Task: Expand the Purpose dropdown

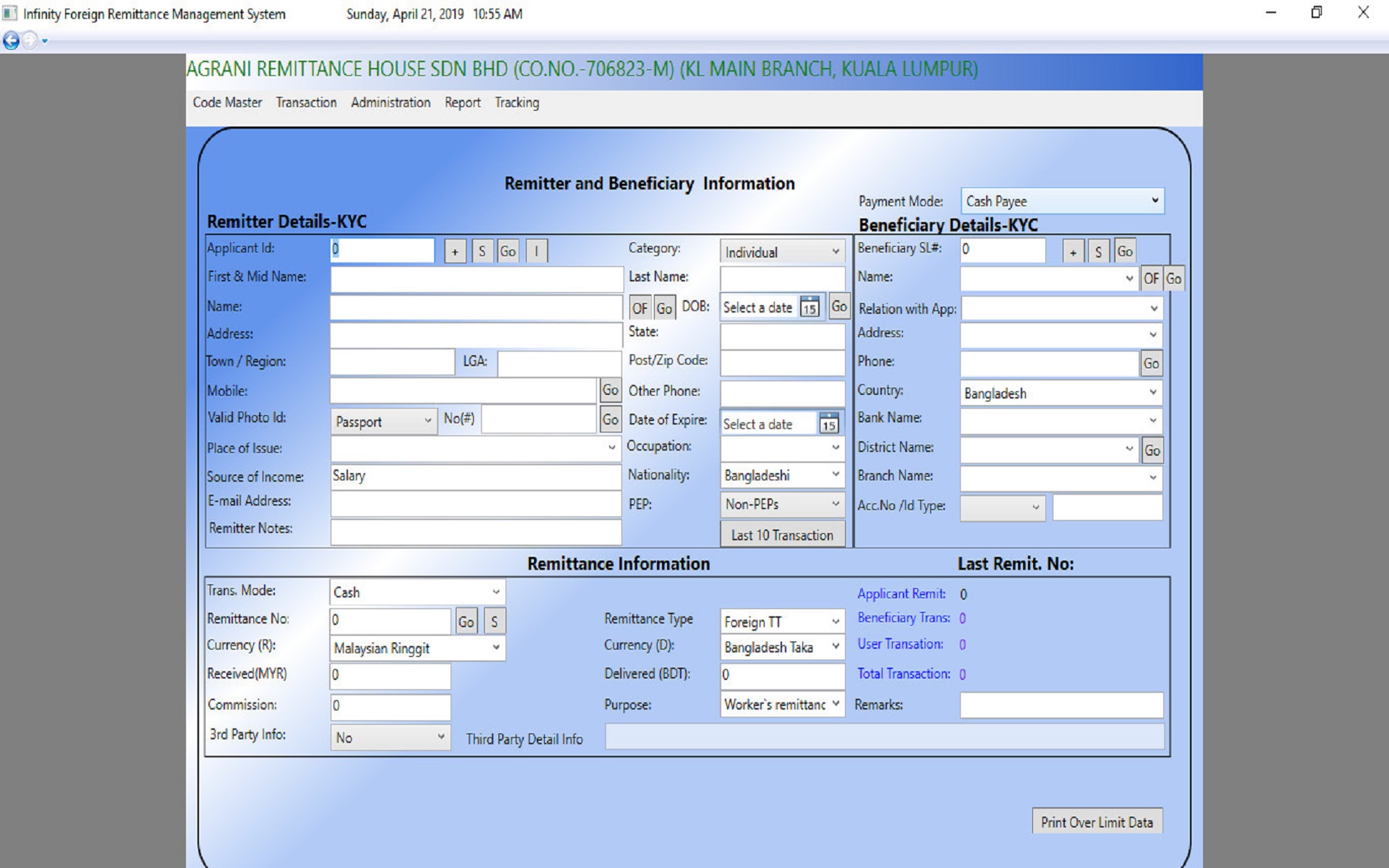Action: click(782, 705)
